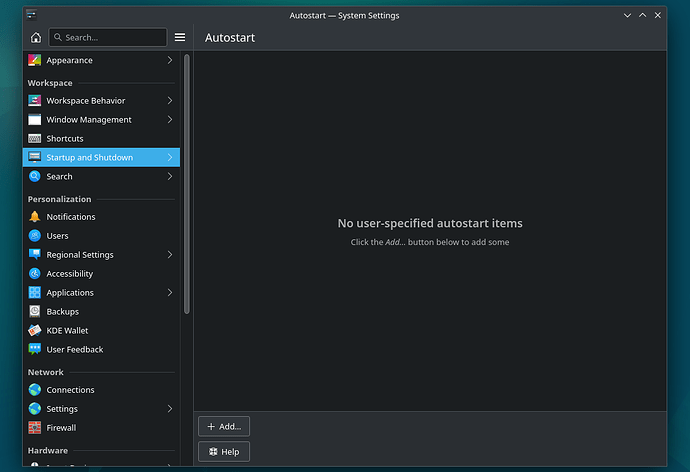690x472 pixels.
Task: Click the Appearance paint icon
Action: (34, 60)
